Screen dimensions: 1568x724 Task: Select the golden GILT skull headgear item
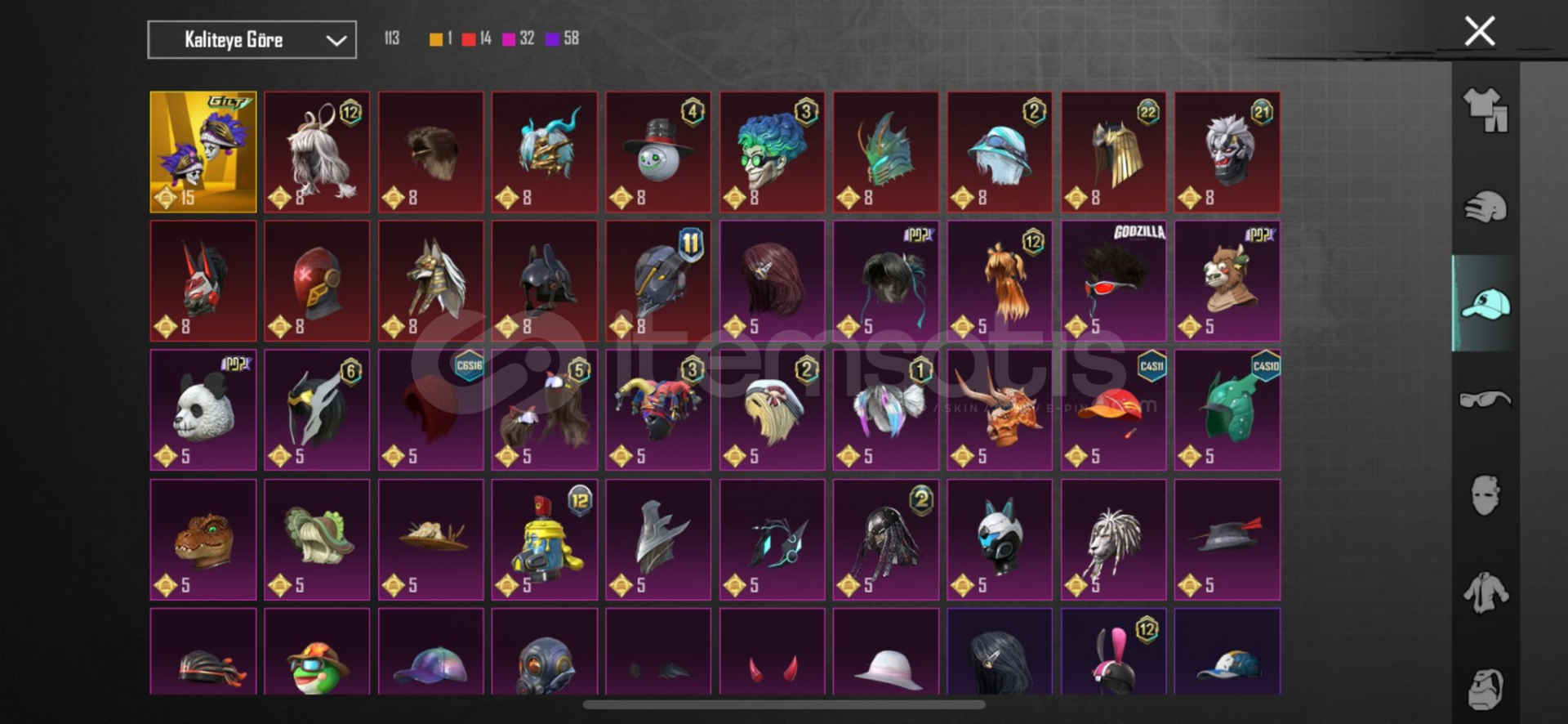[x=203, y=152]
